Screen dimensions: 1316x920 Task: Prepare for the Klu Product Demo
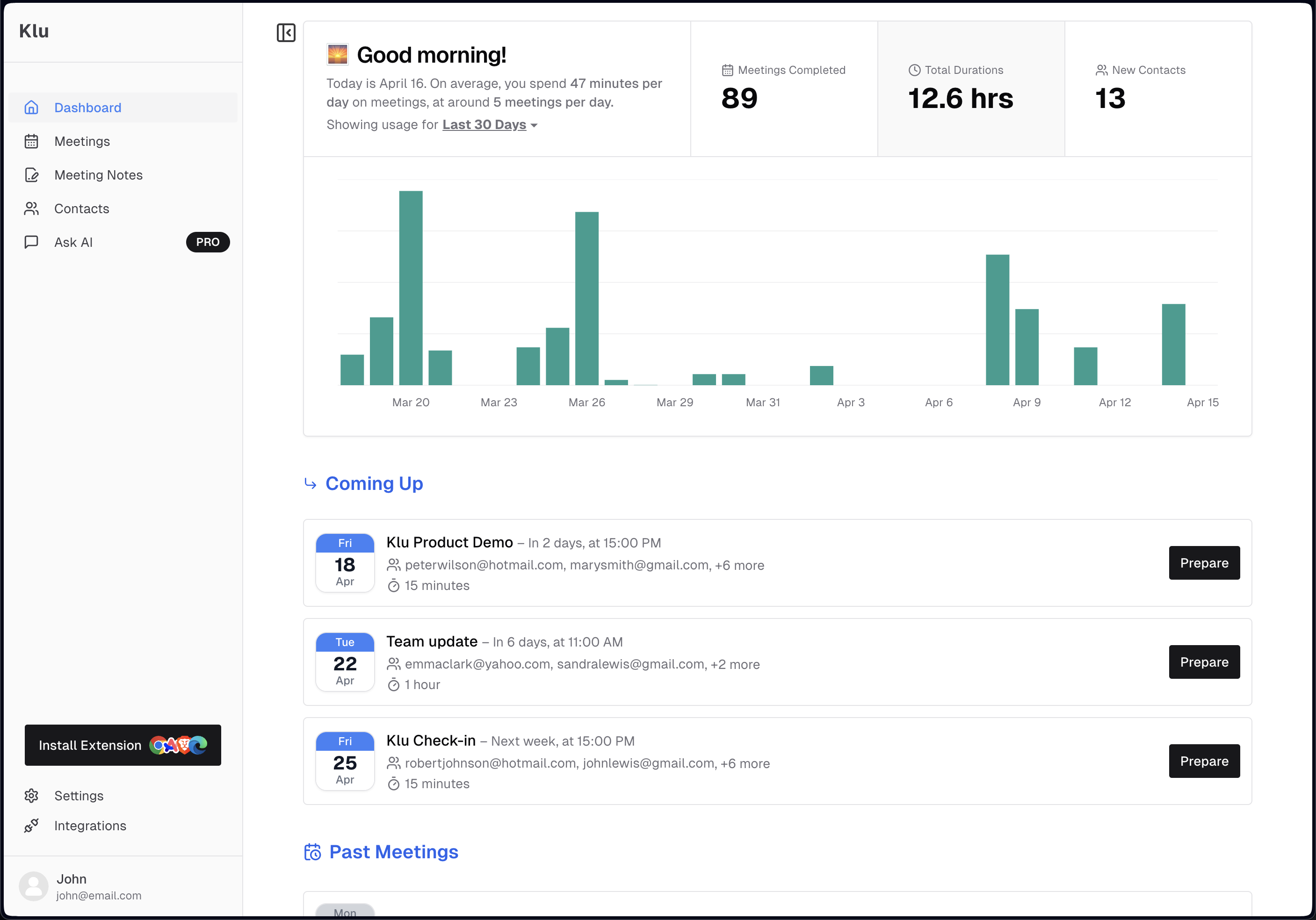(1204, 562)
